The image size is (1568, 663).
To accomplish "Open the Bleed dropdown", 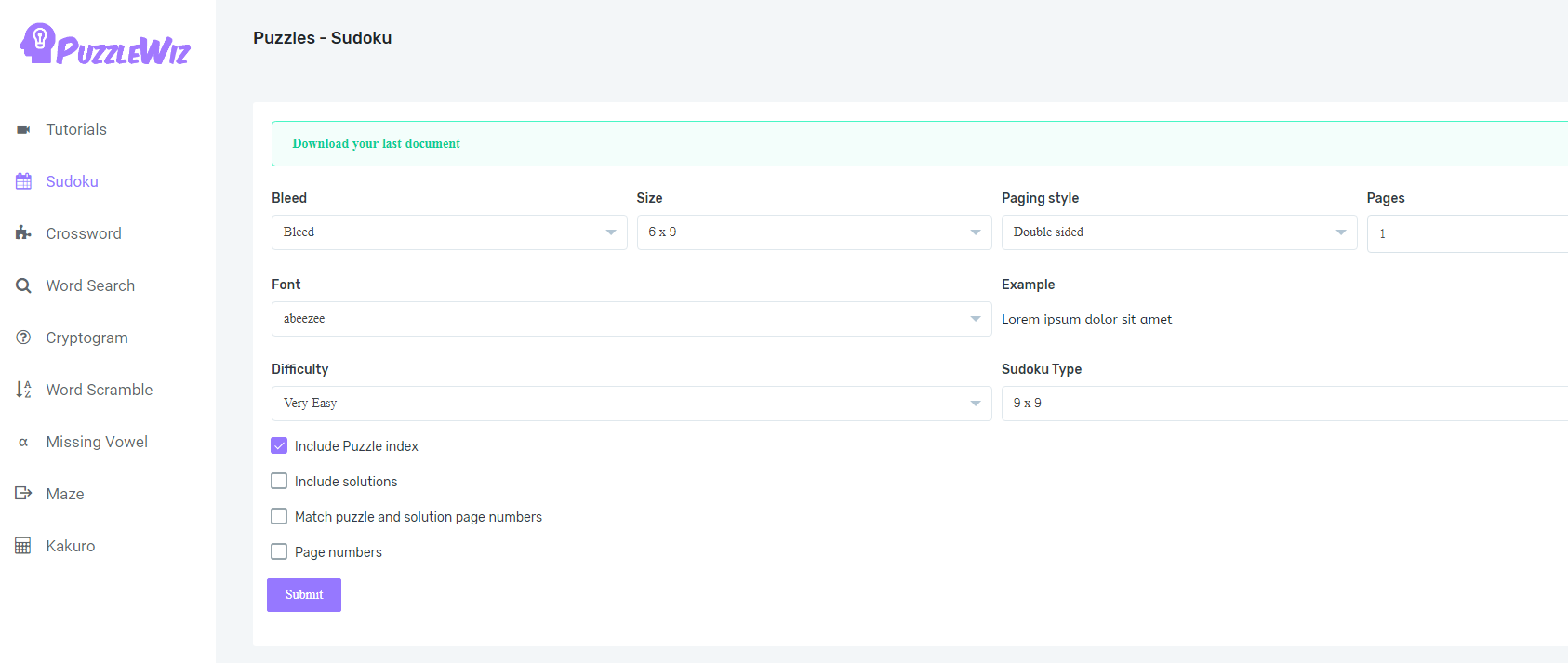I will coord(449,232).
